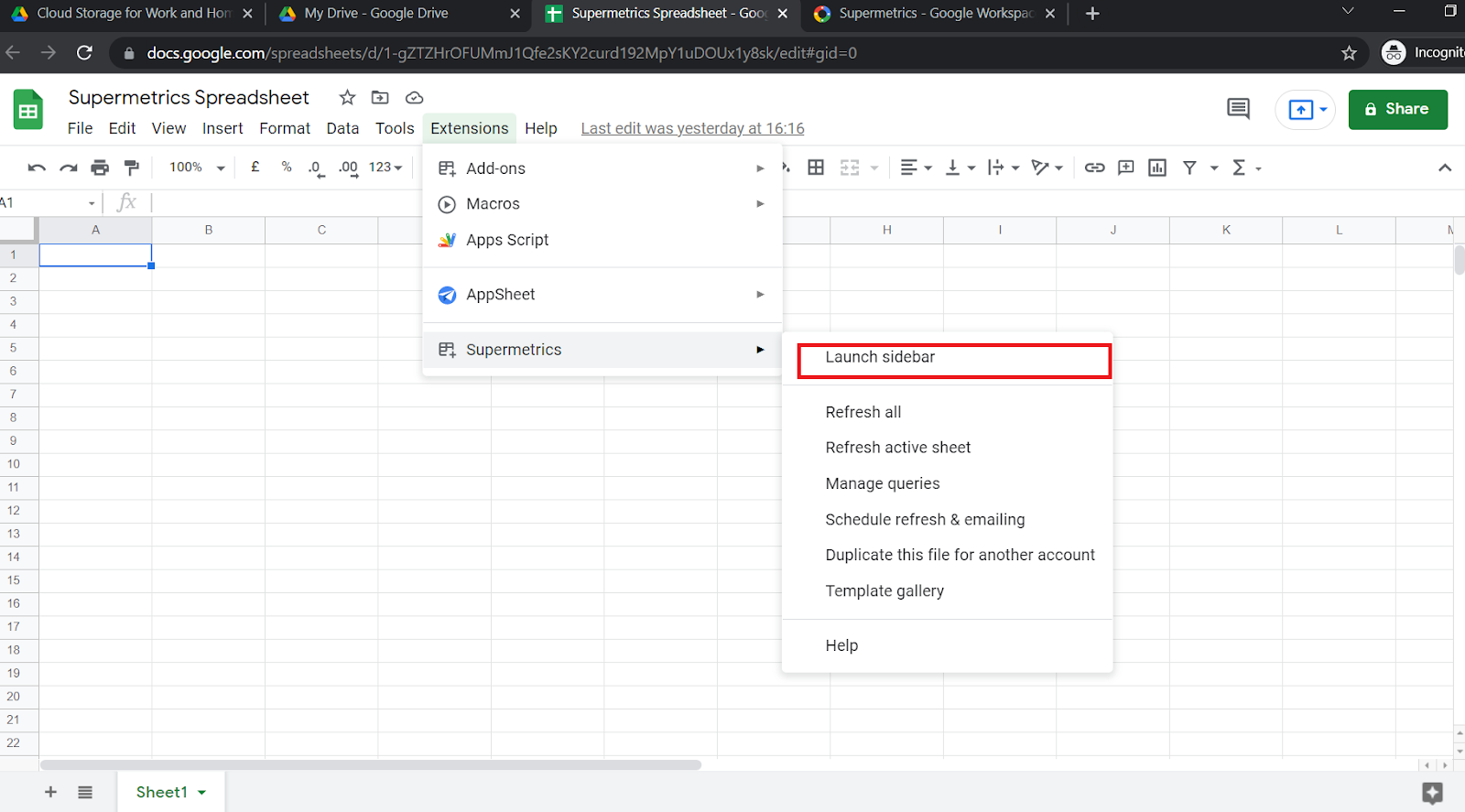Select Add-ons in Extensions menu
Screen dimensions: 1465x812
[602, 168]
